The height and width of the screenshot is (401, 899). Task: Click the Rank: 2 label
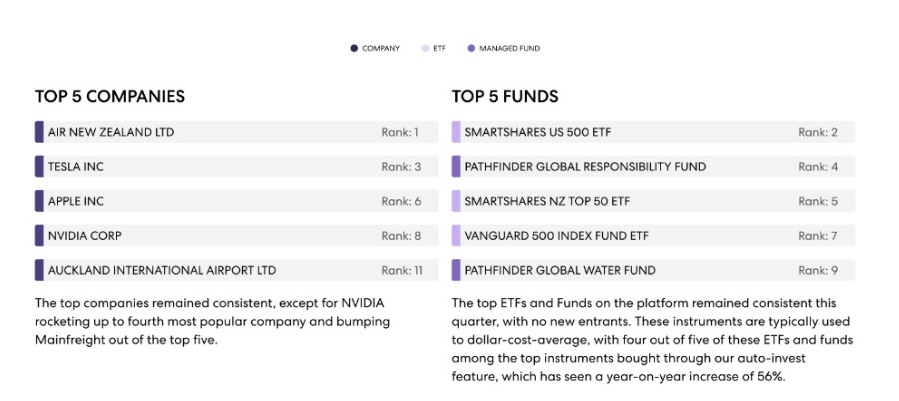817,132
